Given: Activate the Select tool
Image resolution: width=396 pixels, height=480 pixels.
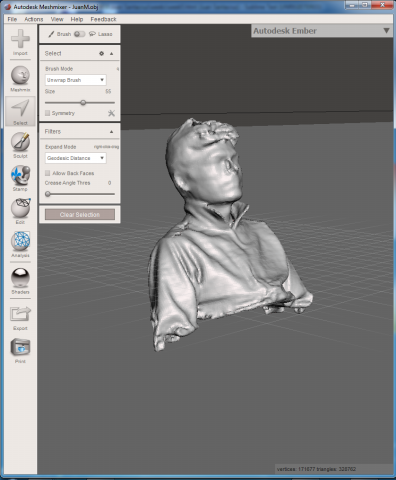Looking at the screenshot, I should (20, 111).
